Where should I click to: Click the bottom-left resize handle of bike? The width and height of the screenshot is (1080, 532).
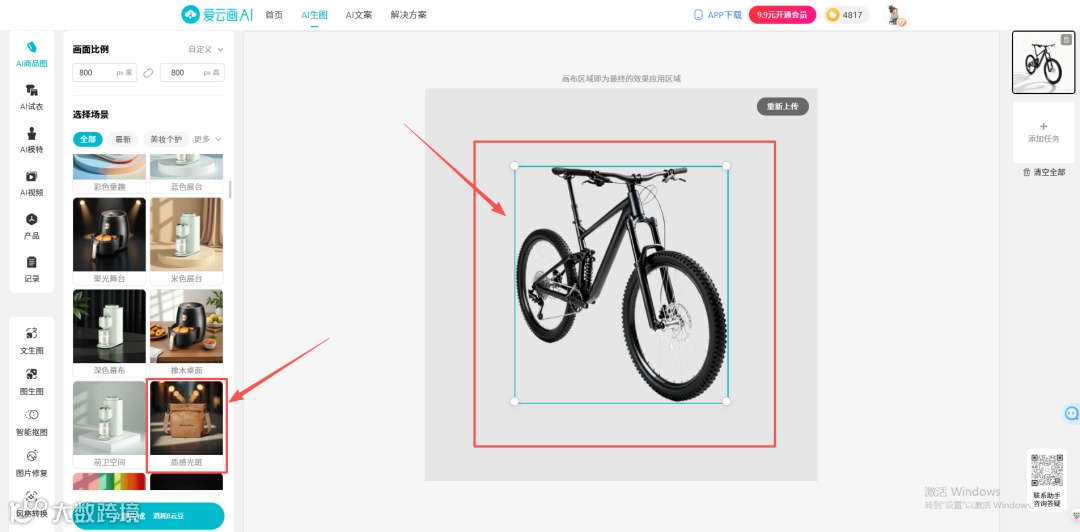click(514, 401)
